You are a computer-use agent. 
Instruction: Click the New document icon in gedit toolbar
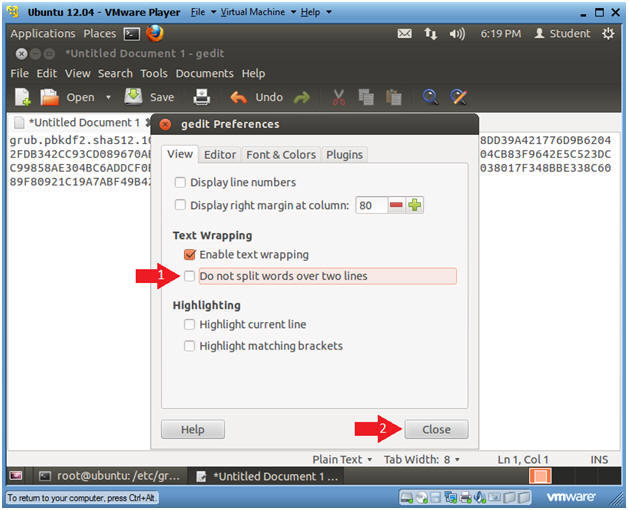[22, 97]
